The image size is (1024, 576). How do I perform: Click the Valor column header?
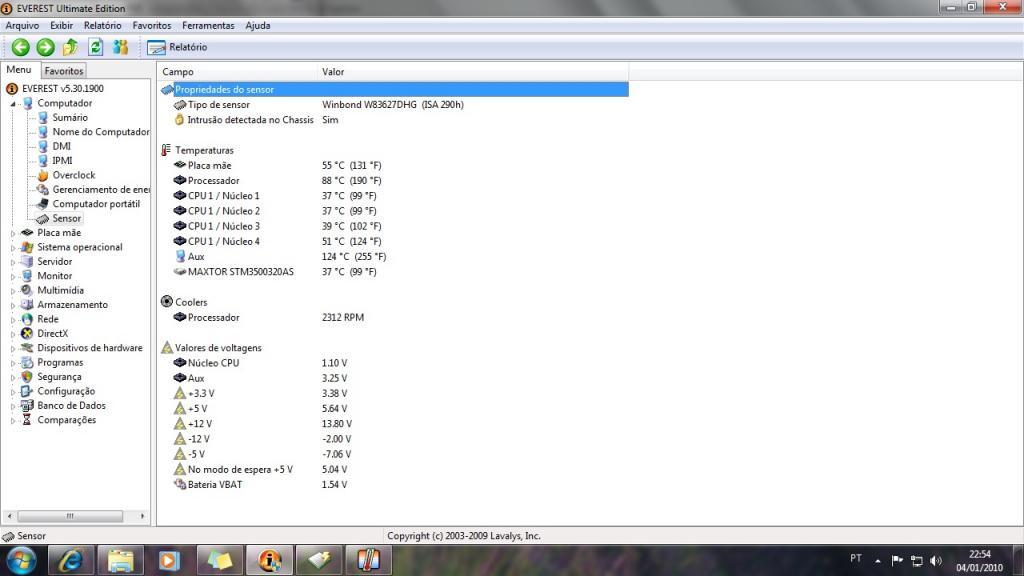(x=473, y=72)
